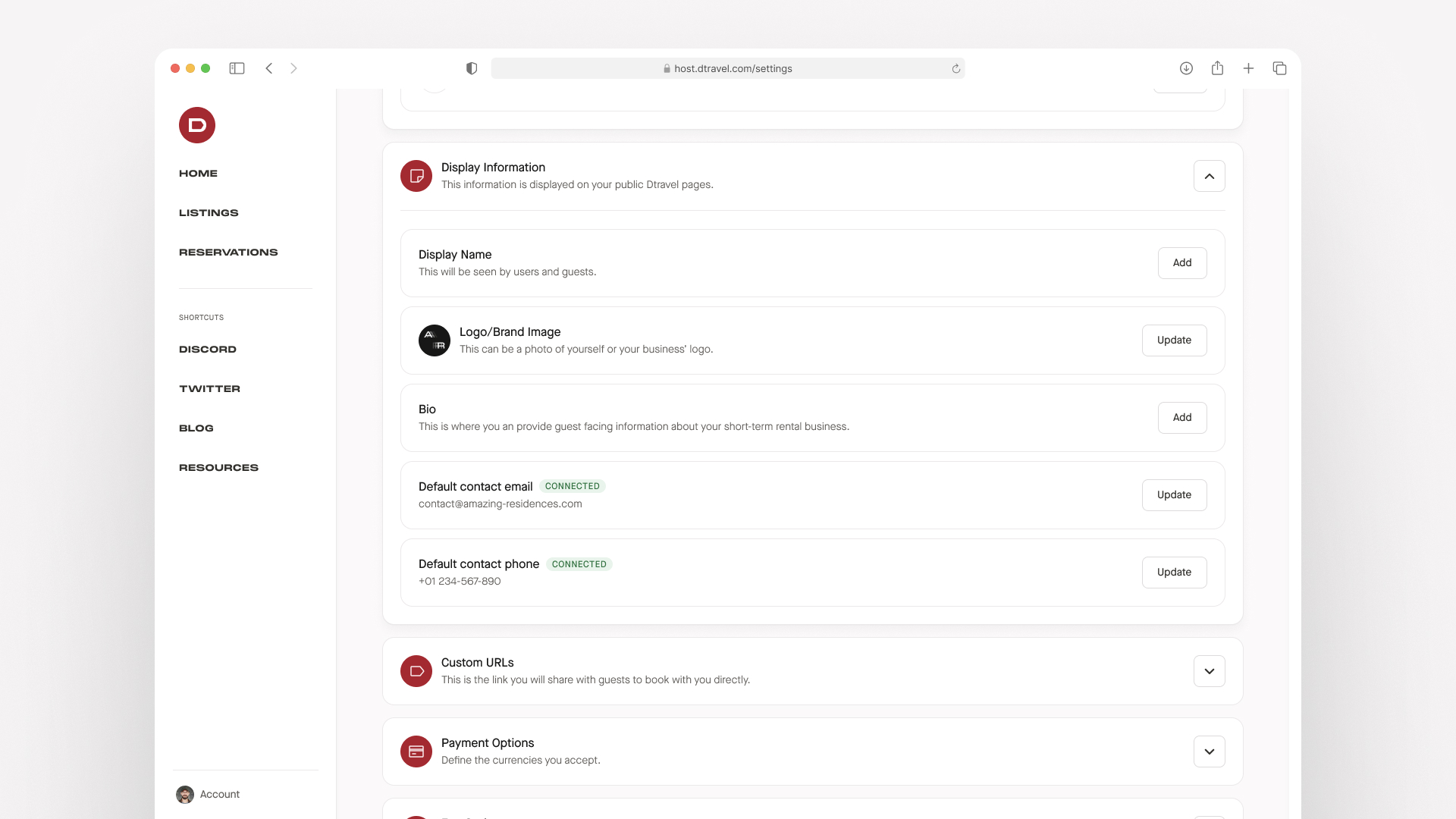Click the Account profile avatar
1456x819 pixels.
tap(185, 794)
